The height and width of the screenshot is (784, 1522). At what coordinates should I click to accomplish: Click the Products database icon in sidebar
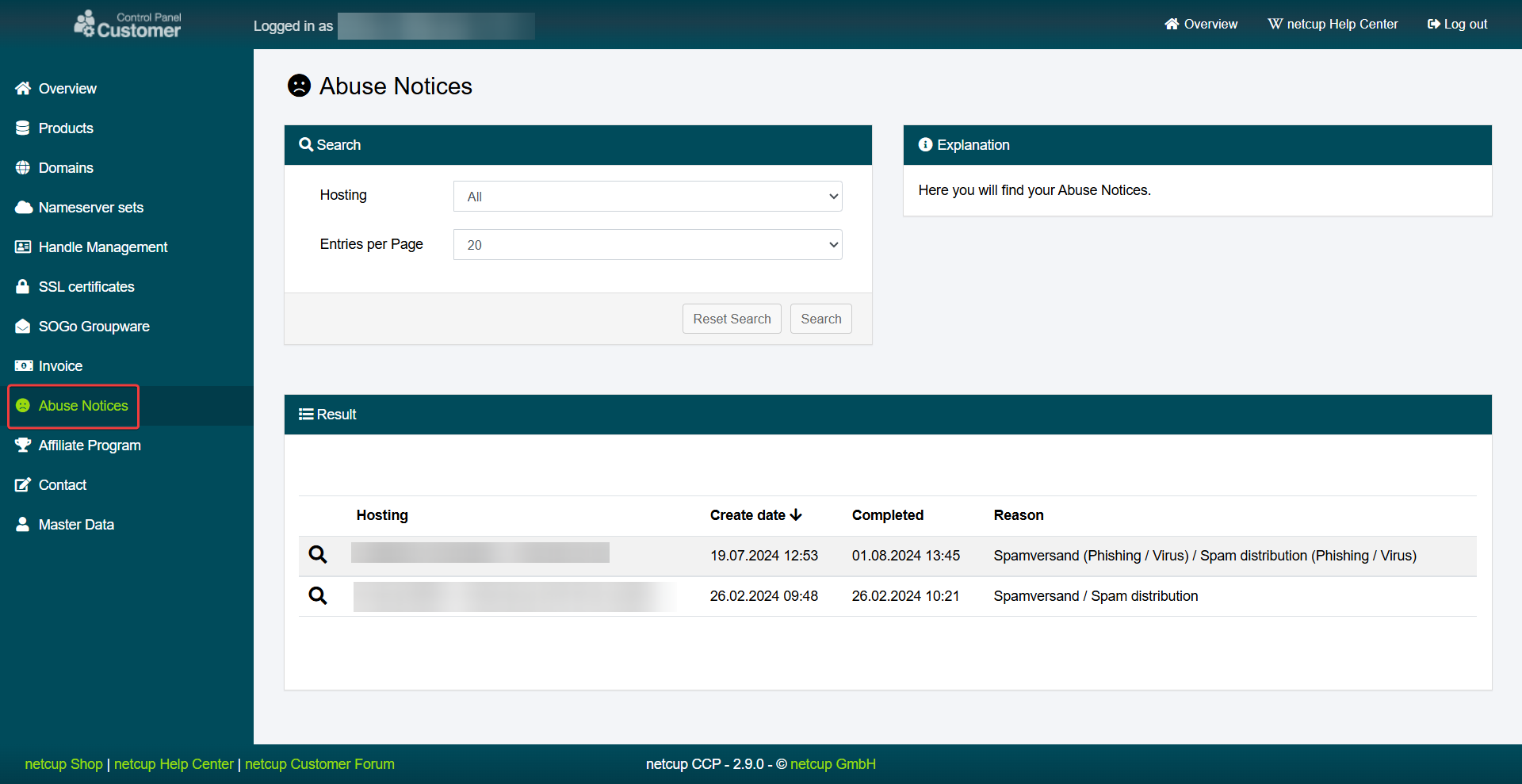[x=23, y=128]
